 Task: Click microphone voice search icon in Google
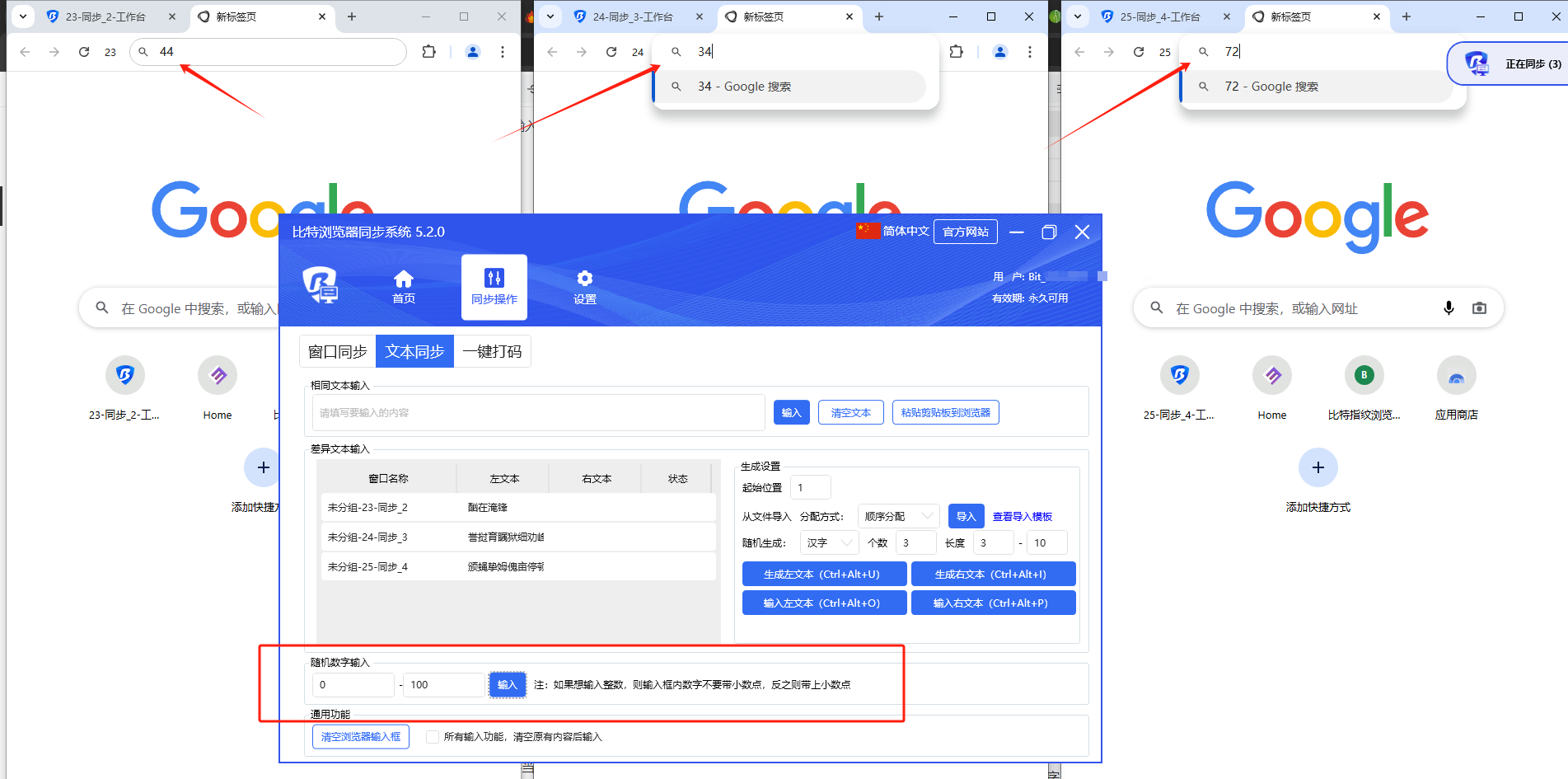(x=1449, y=308)
